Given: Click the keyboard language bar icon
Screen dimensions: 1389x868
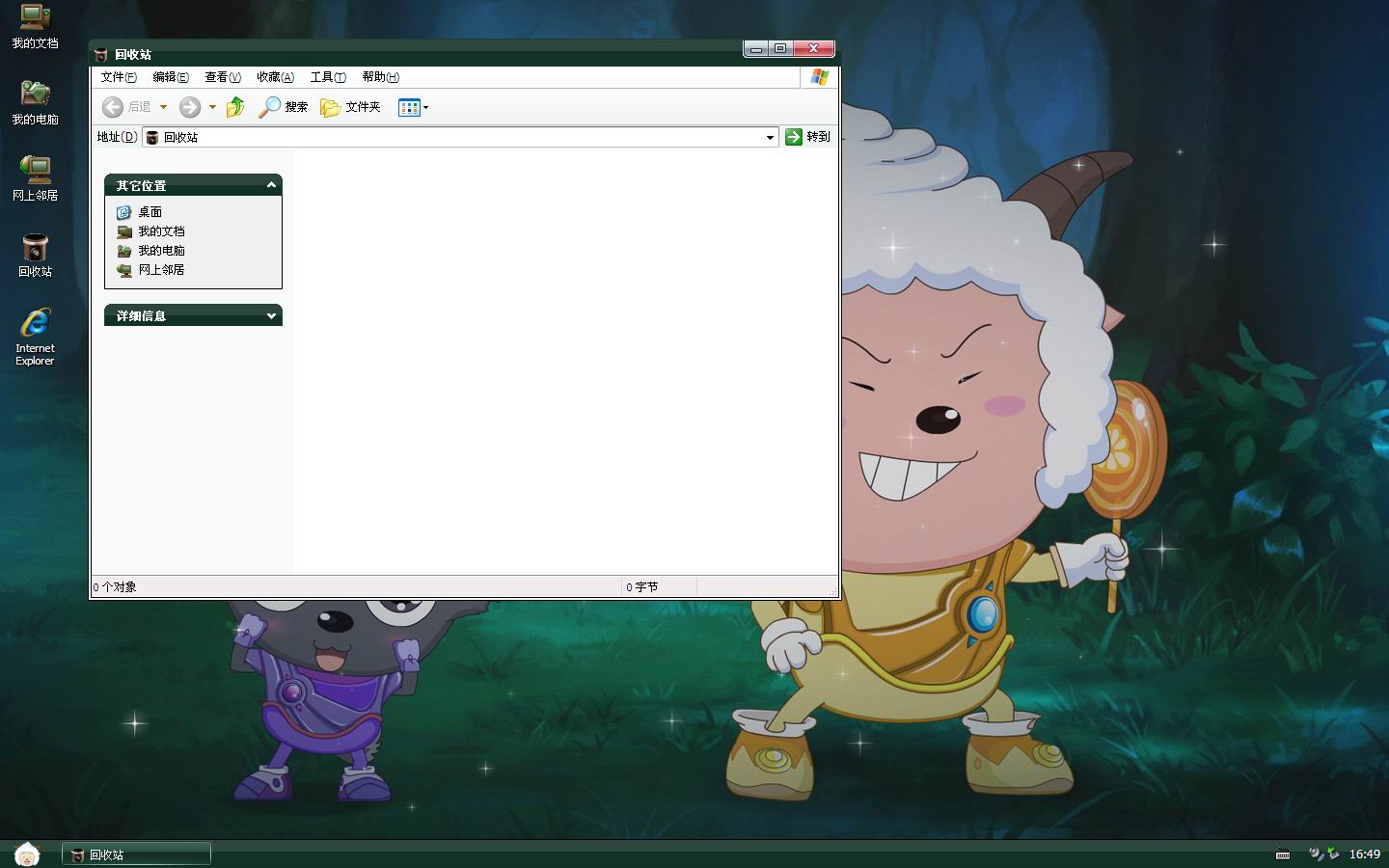Looking at the screenshot, I should pyautogui.click(x=1283, y=854).
